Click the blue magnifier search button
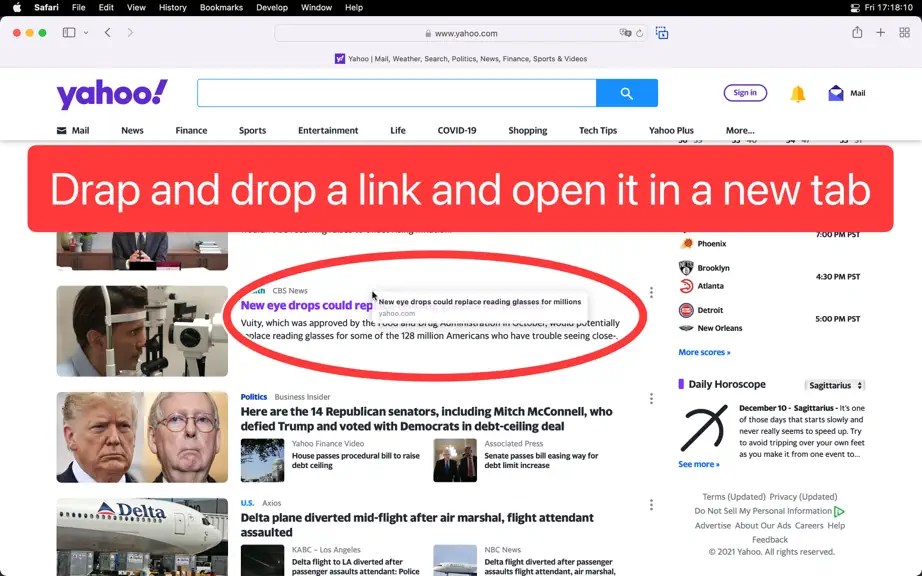The image size is (922, 576). 627,93
